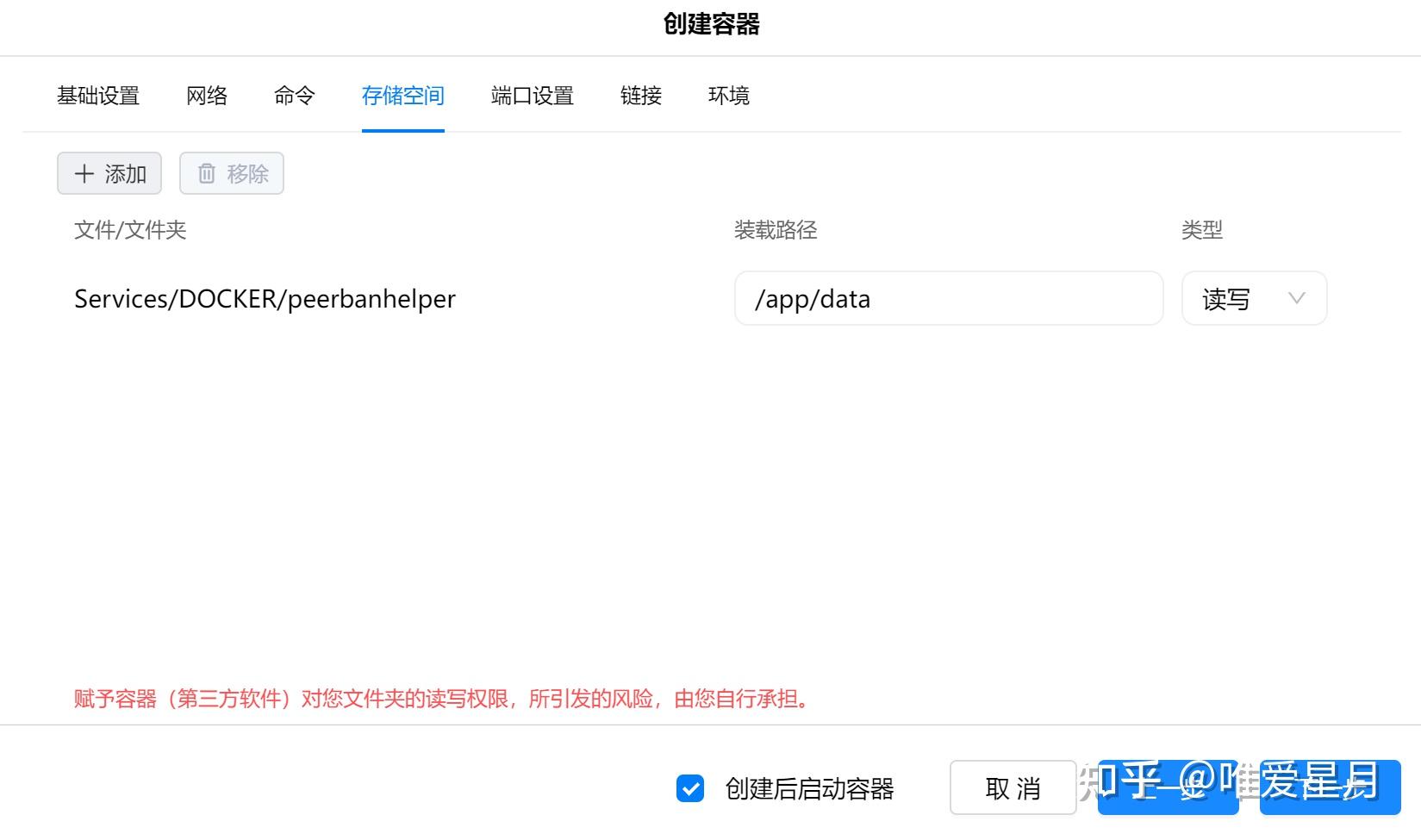Click the /app/data mount path field

point(948,299)
